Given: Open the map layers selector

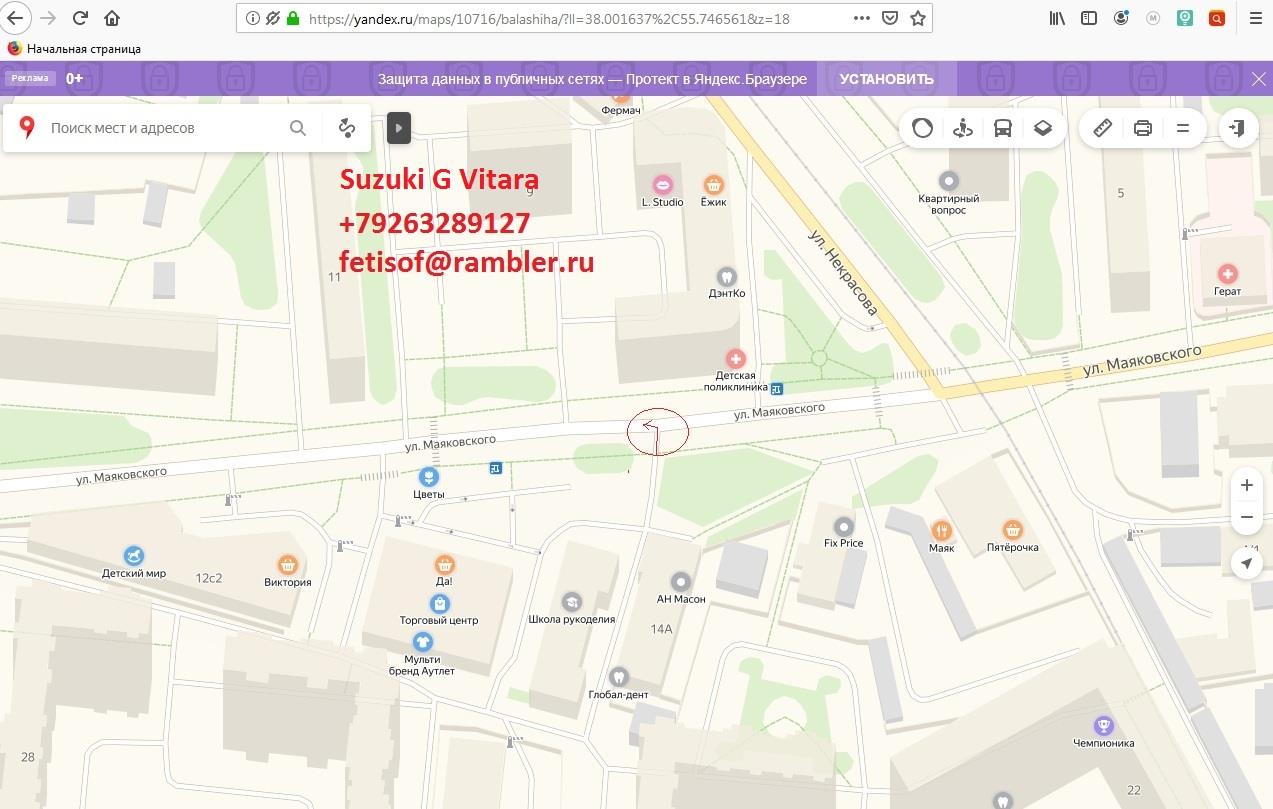Looking at the screenshot, I should click(1043, 128).
